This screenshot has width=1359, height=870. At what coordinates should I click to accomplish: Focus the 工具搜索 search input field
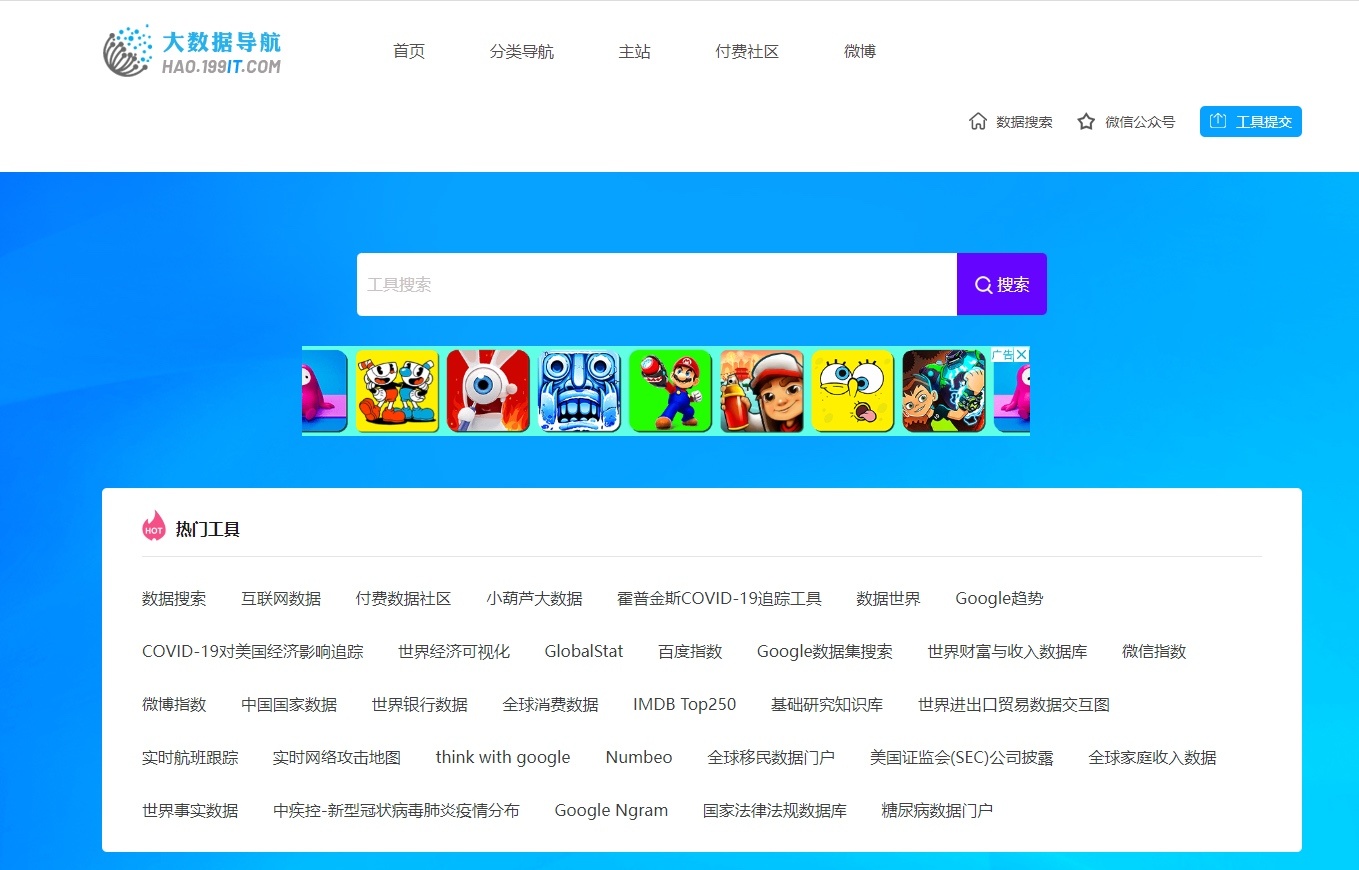657,284
